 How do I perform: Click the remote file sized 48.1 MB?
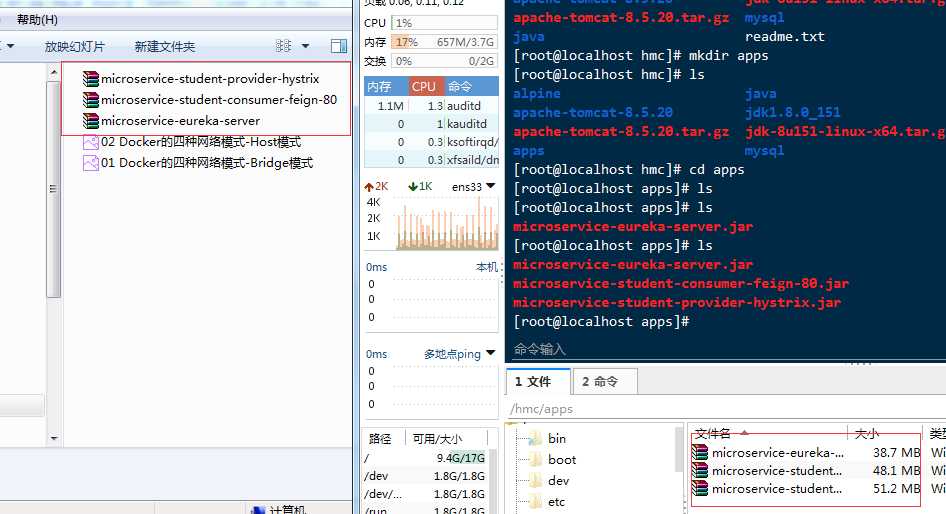coord(805,471)
